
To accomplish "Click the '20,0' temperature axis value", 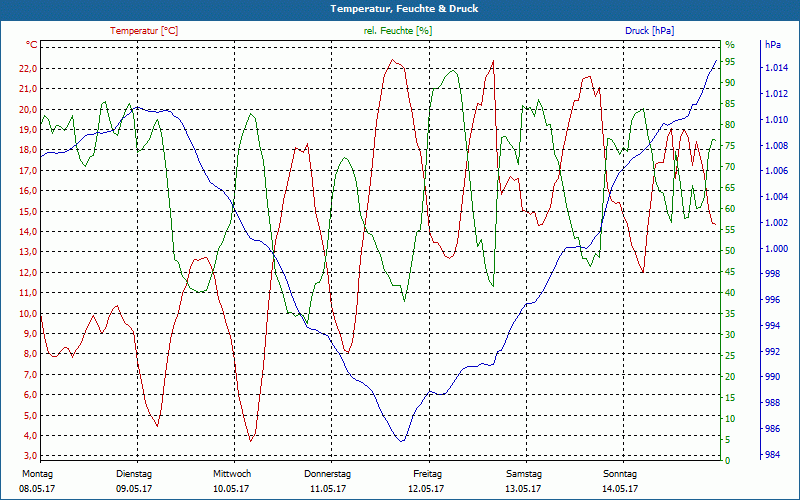I will 29,110.
